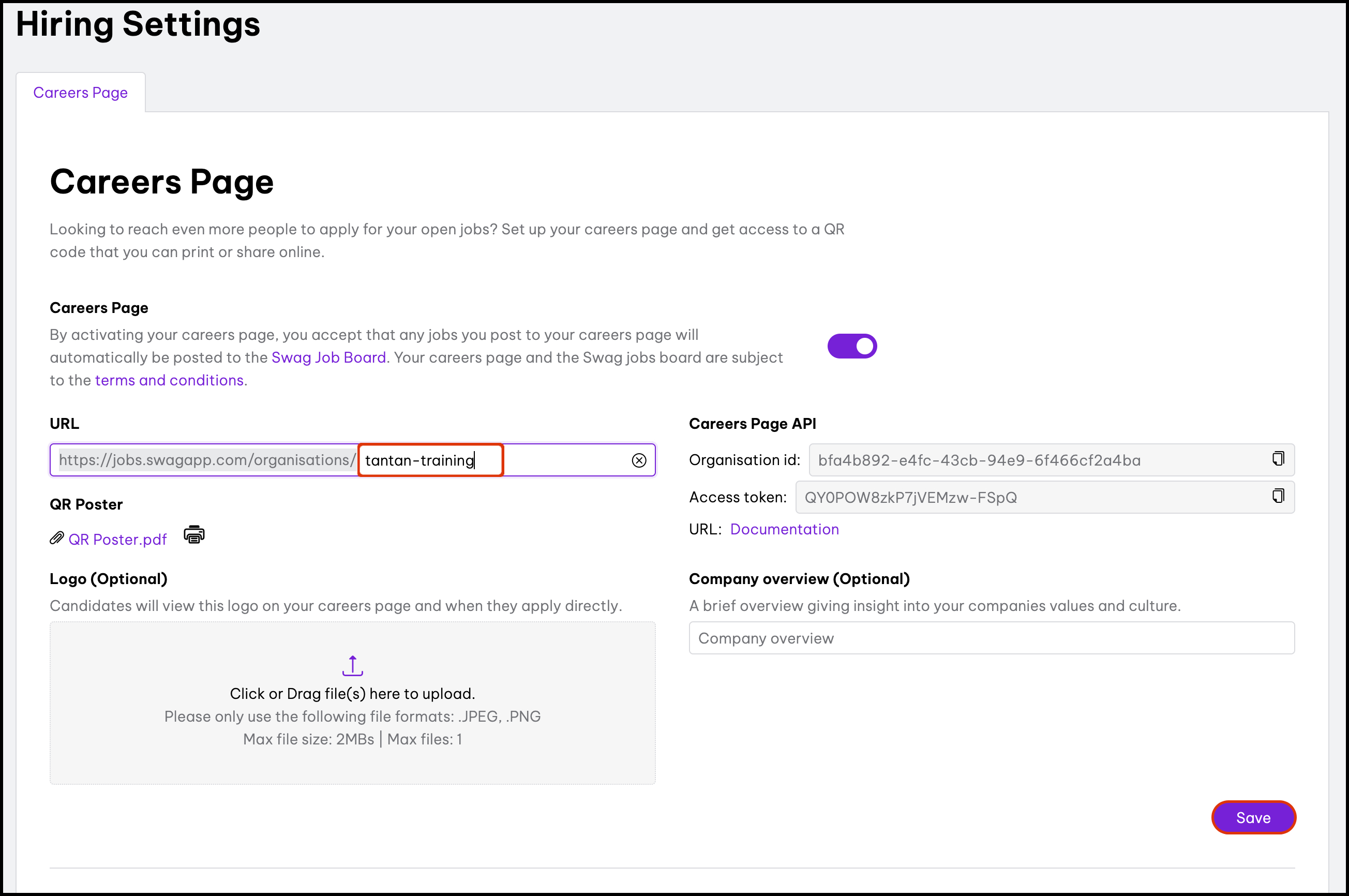
Task: Click the greyed URL prefix text
Action: (x=207, y=460)
